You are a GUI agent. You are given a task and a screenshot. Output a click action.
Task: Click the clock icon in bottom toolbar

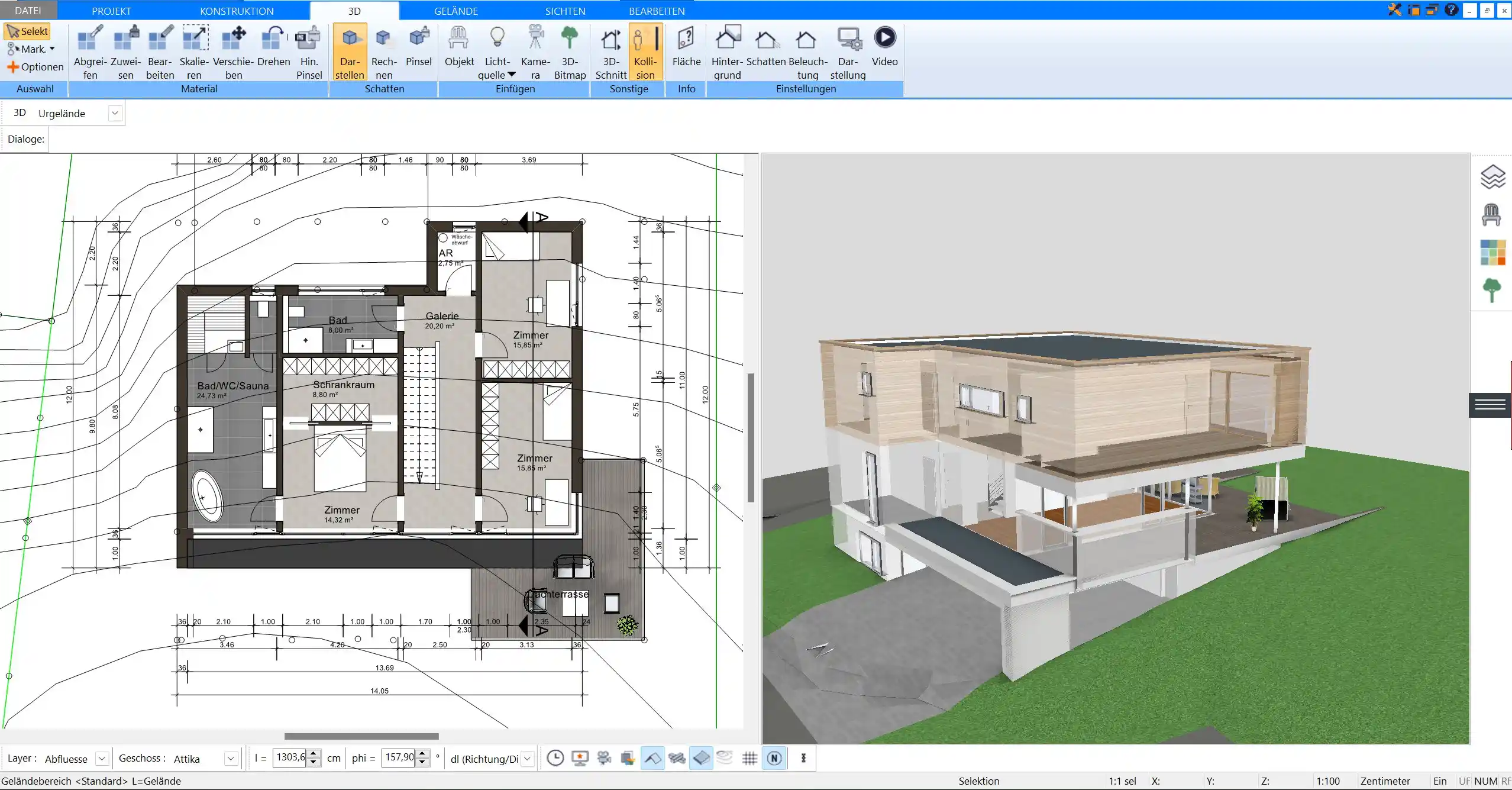(x=555, y=758)
